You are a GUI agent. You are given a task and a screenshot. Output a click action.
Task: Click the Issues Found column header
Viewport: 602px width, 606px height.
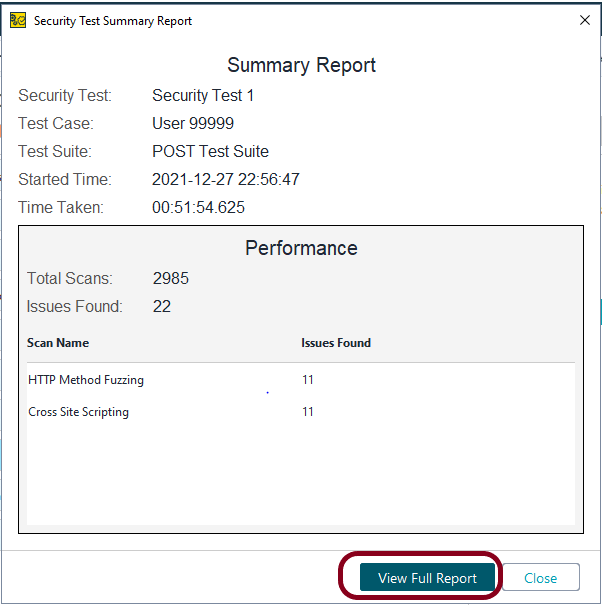click(336, 343)
